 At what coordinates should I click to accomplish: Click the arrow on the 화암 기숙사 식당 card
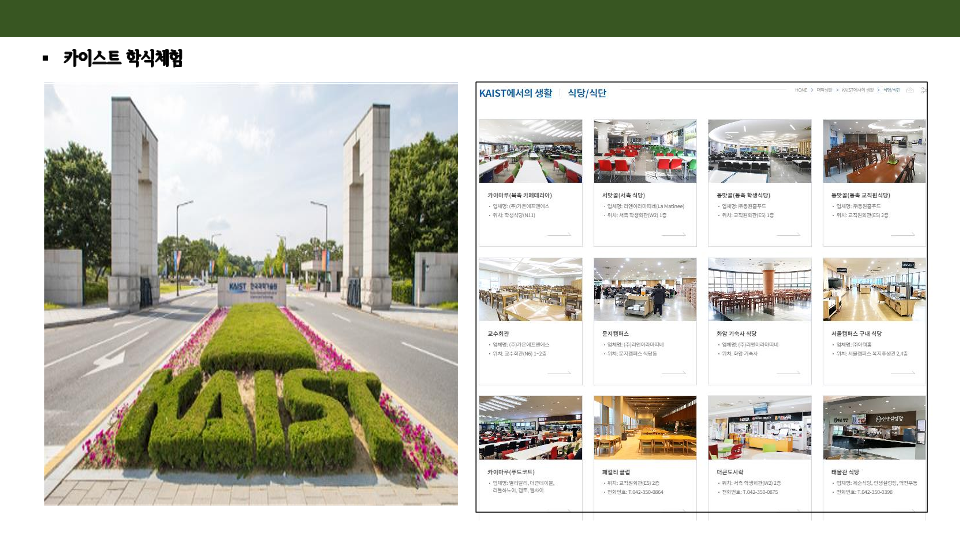coord(788,372)
